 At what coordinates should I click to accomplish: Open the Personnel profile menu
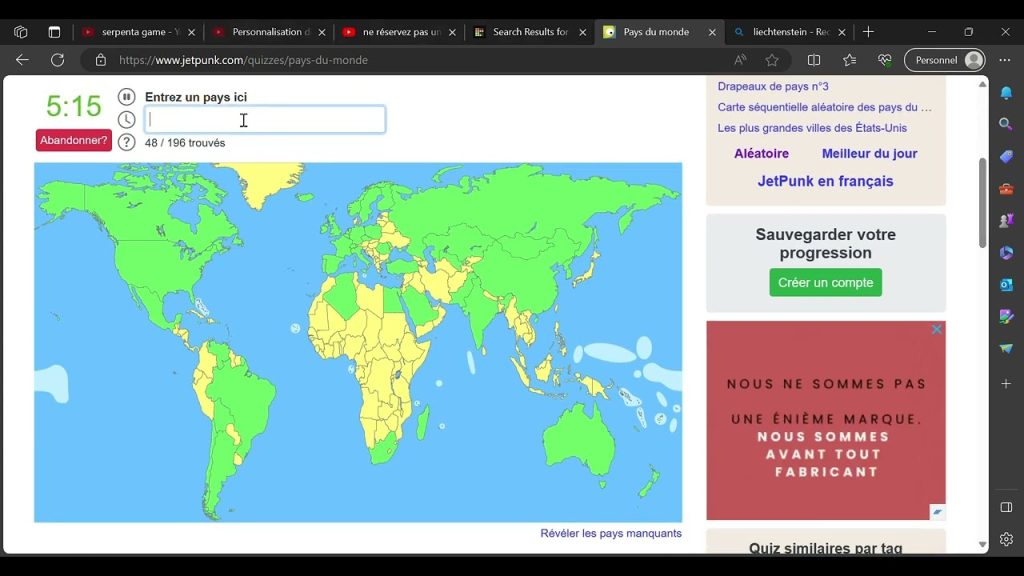coord(944,59)
